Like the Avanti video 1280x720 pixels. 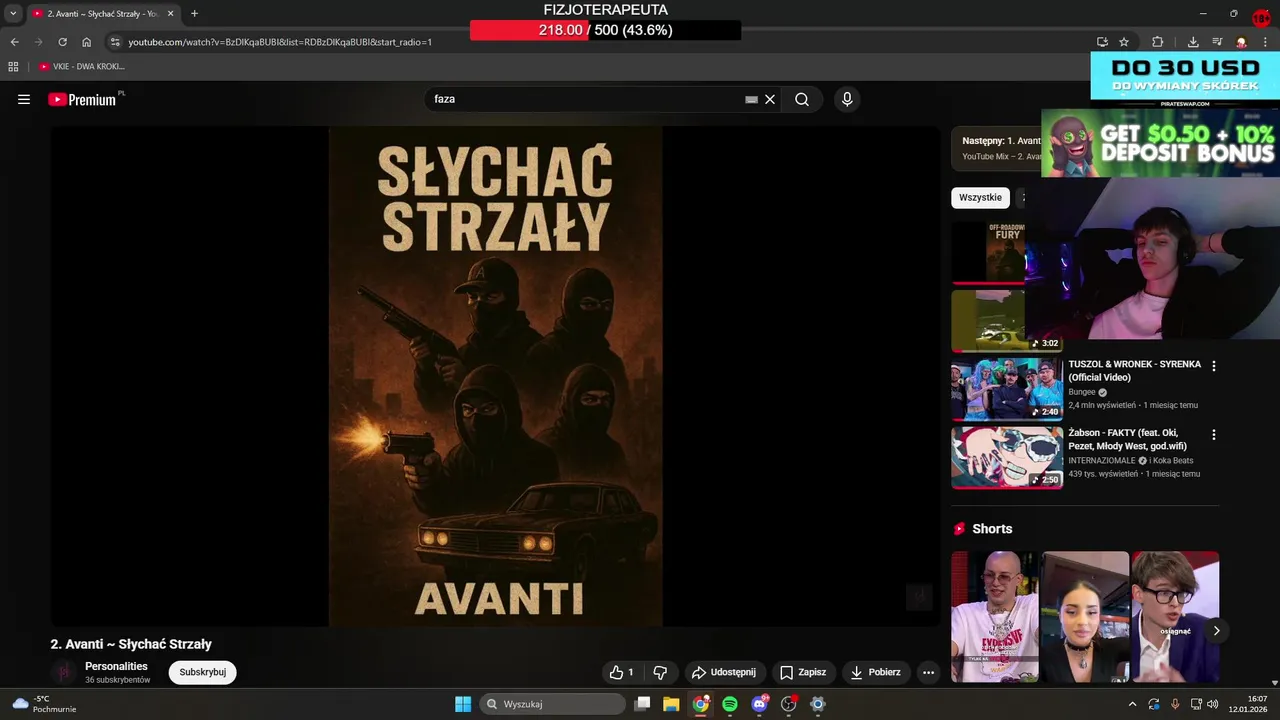click(x=621, y=672)
